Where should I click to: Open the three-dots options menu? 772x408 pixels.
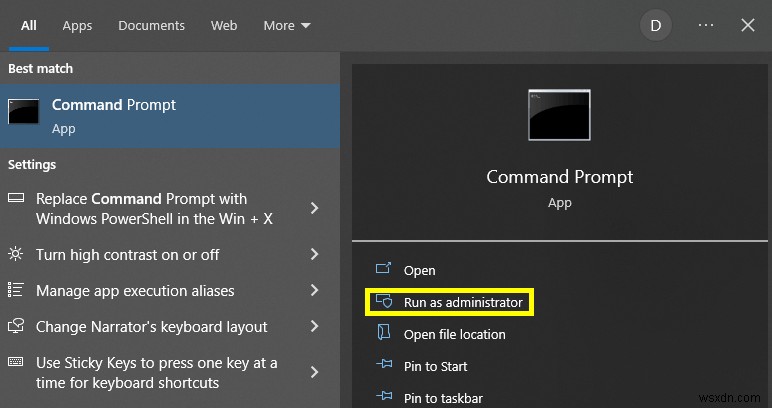click(x=706, y=25)
